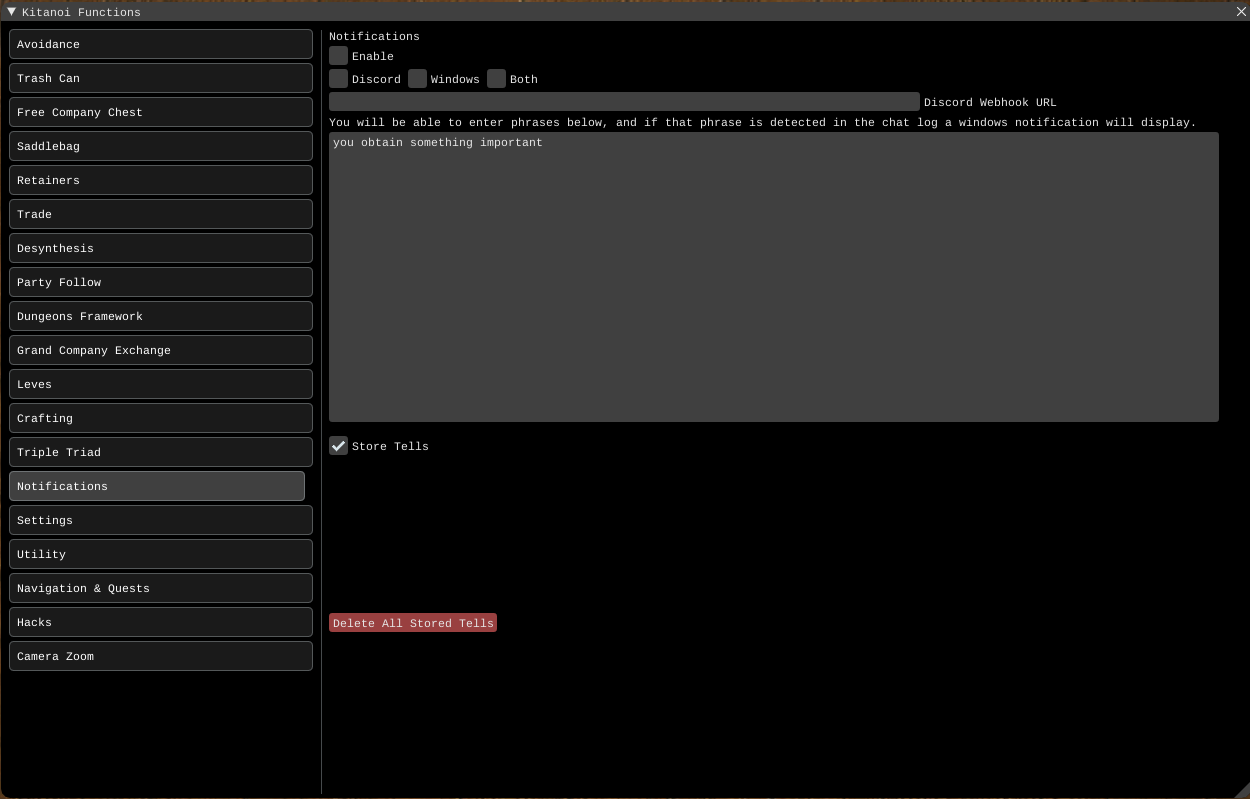Switch to Free Company Chest
1250x799 pixels.
pyautogui.click(x=161, y=112)
